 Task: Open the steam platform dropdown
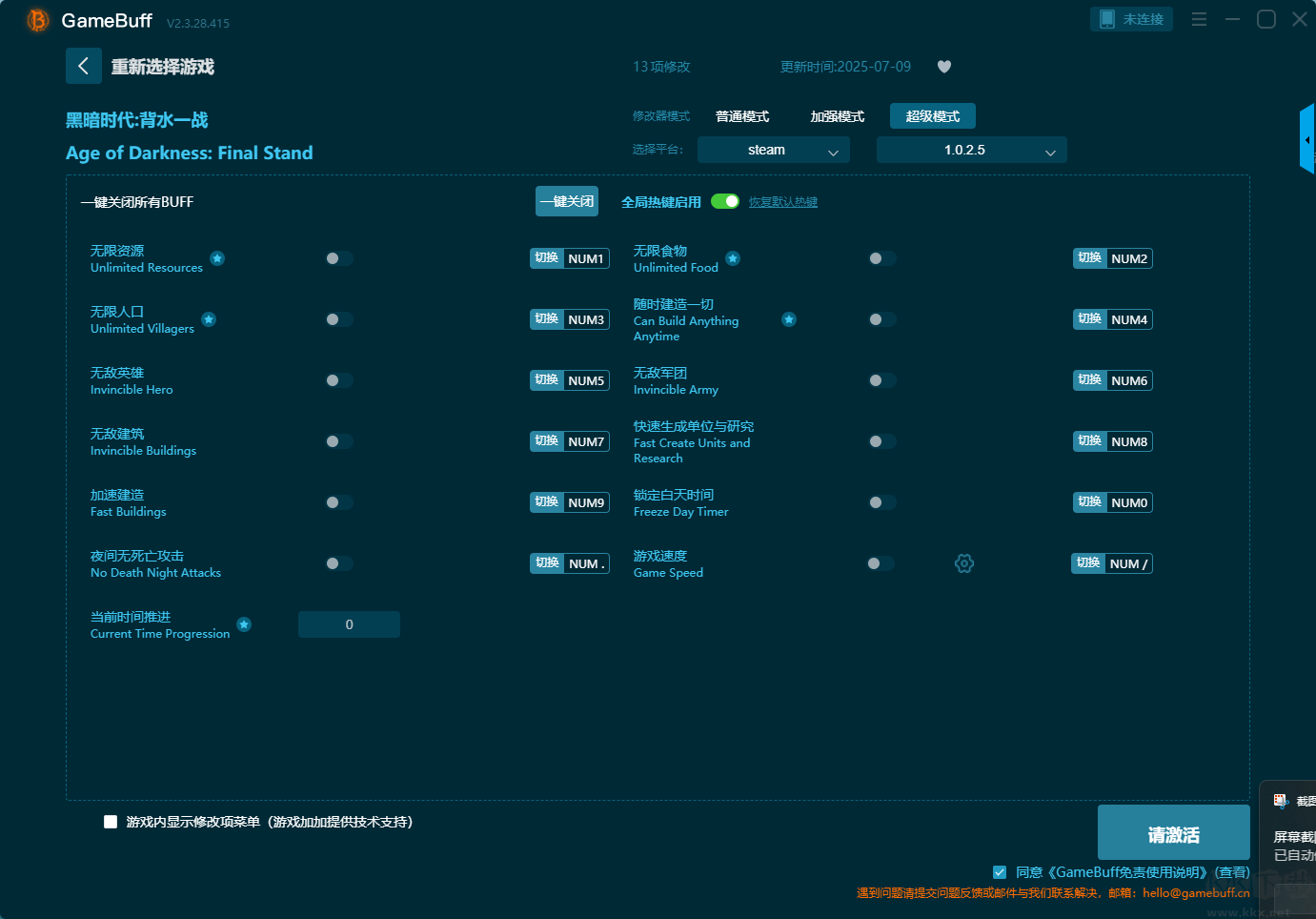pyautogui.click(x=774, y=150)
